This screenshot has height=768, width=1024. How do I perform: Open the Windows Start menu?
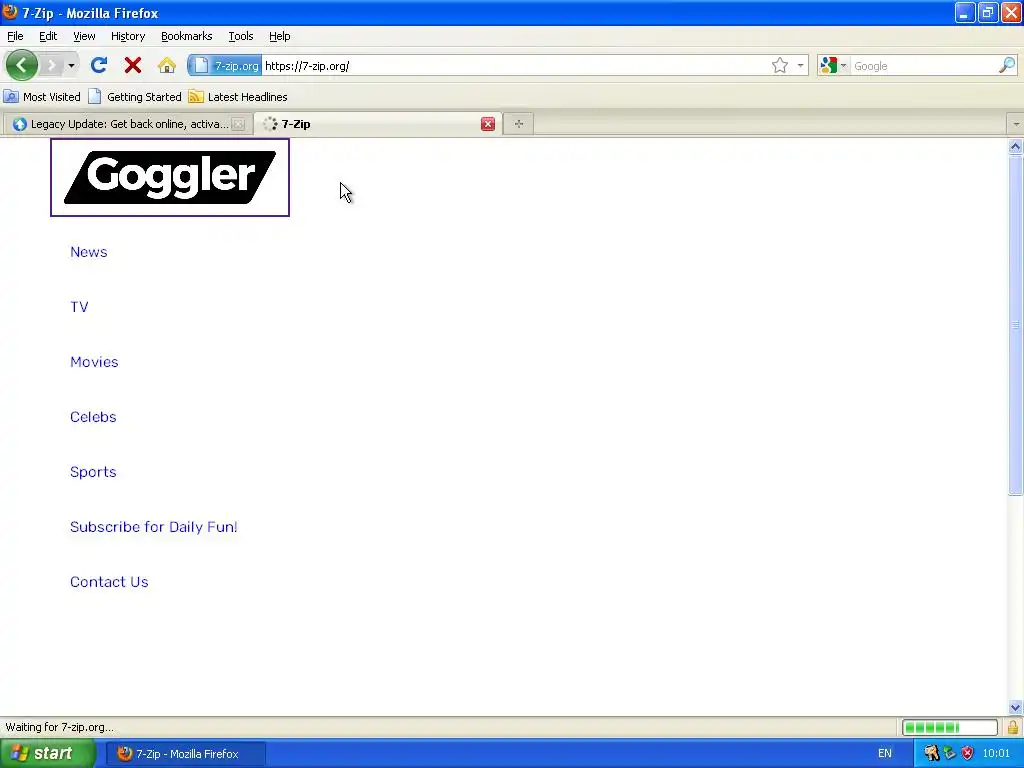tap(47, 754)
